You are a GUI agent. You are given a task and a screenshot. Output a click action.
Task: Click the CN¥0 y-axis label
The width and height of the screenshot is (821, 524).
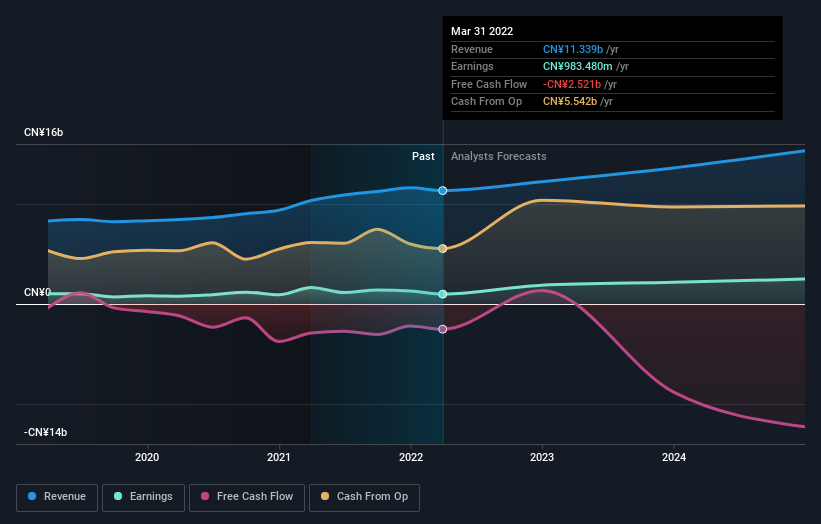(x=37, y=292)
